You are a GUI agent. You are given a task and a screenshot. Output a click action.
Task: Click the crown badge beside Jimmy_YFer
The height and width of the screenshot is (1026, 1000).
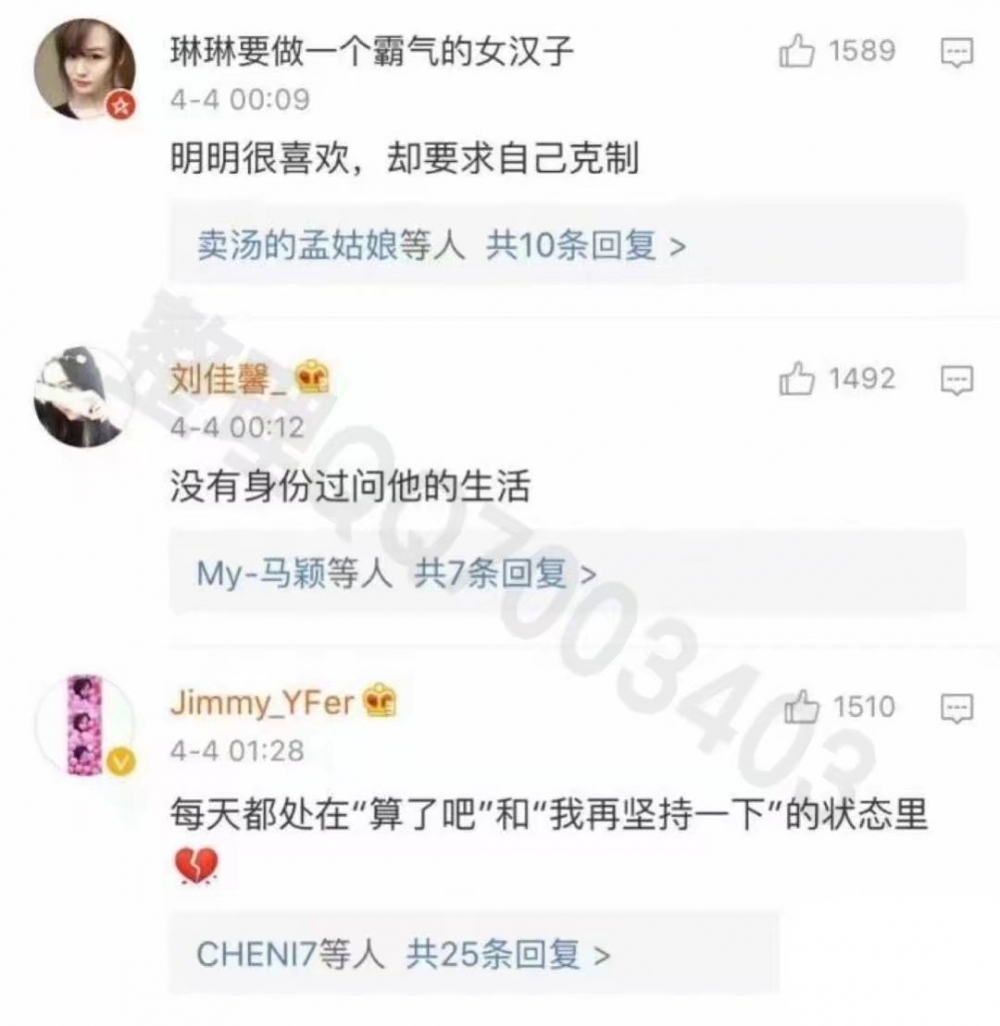(380, 699)
